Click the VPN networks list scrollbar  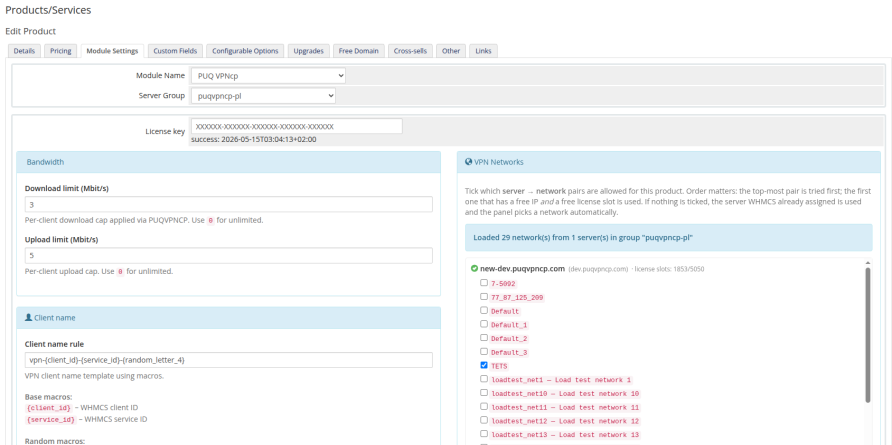pyautogui.click(x=868, y=335)
